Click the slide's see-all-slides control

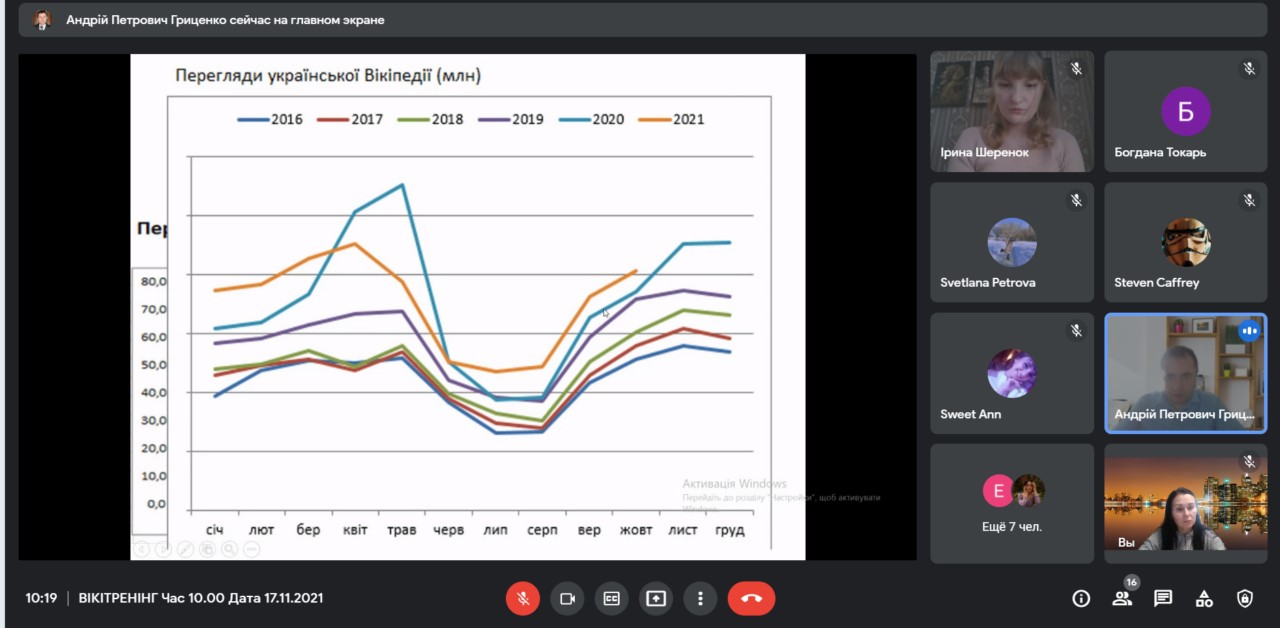pos(208,549)
